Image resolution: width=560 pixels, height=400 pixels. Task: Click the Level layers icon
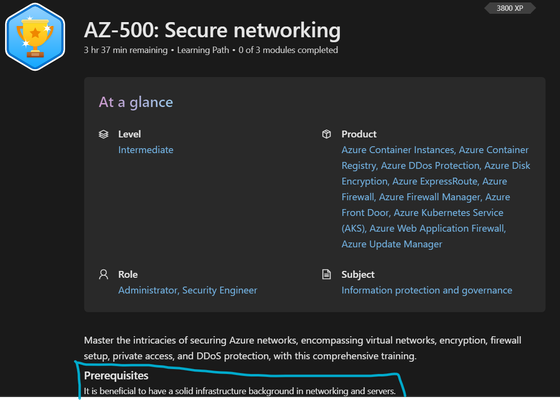tap(104, 134)
